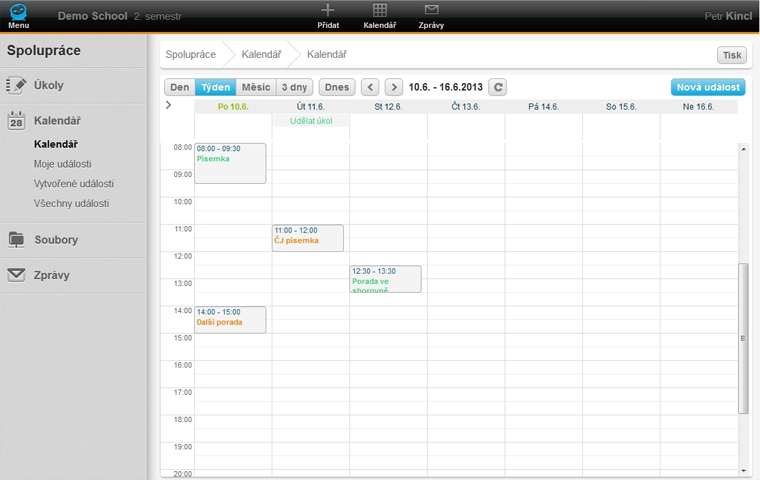Click first Kalendář breadcrumb
Screen dimensions: 760x480
tap(261, 54)
